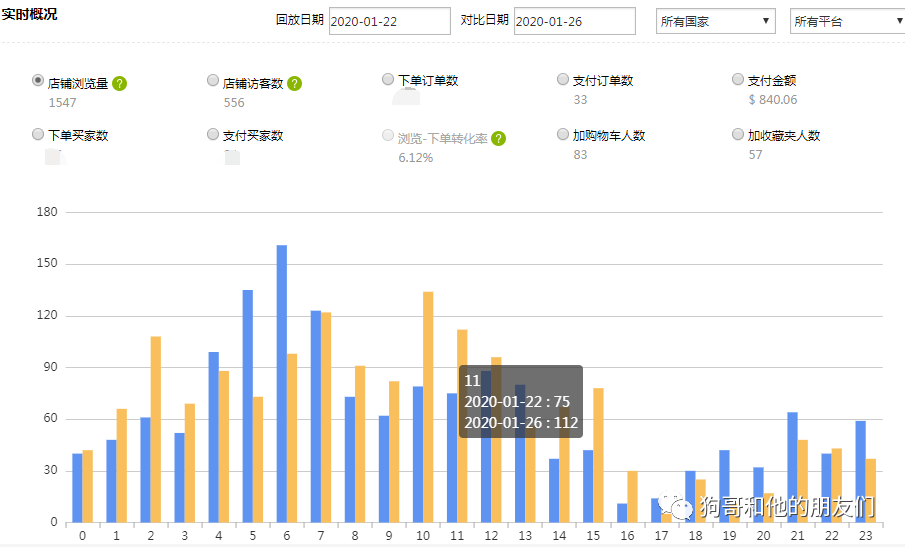Click the blue bar at hour 0

tap(77, 488)
